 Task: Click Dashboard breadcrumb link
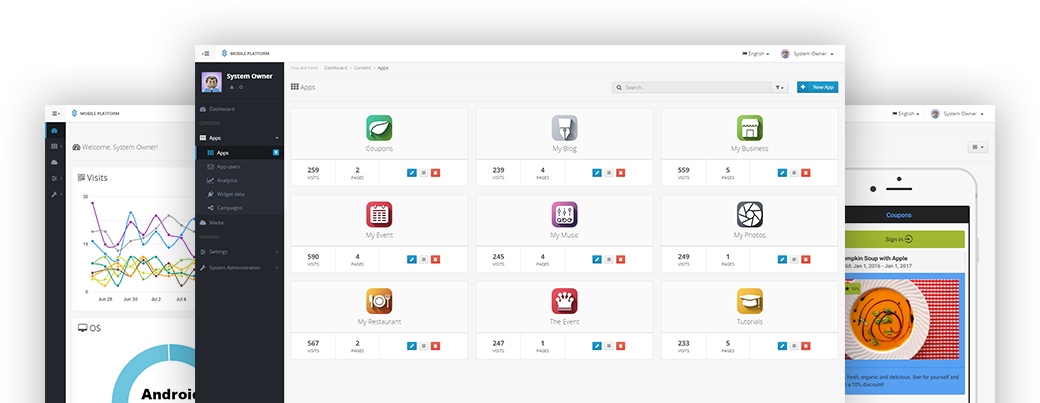[x=336, y=68]
